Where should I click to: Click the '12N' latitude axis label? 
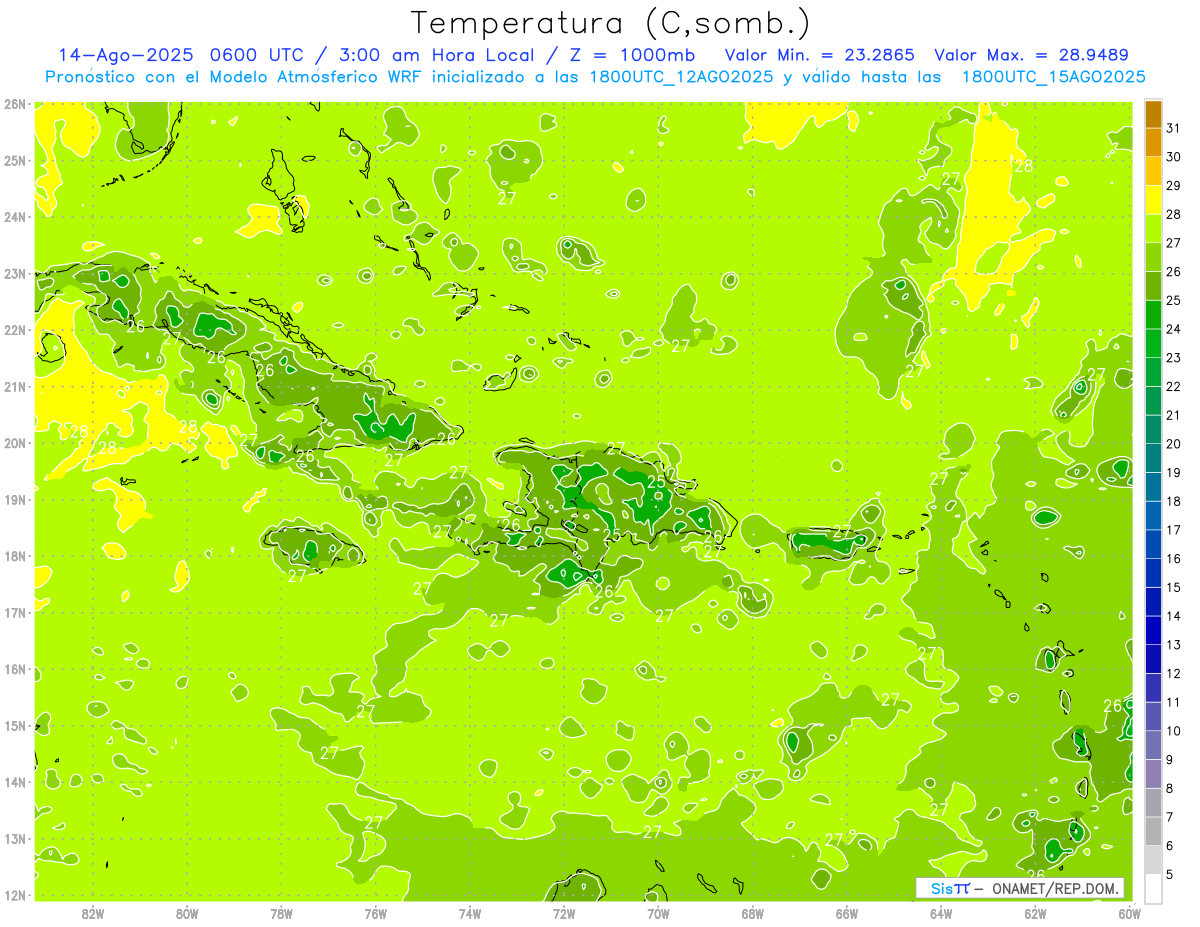click(x=15, y=895)
